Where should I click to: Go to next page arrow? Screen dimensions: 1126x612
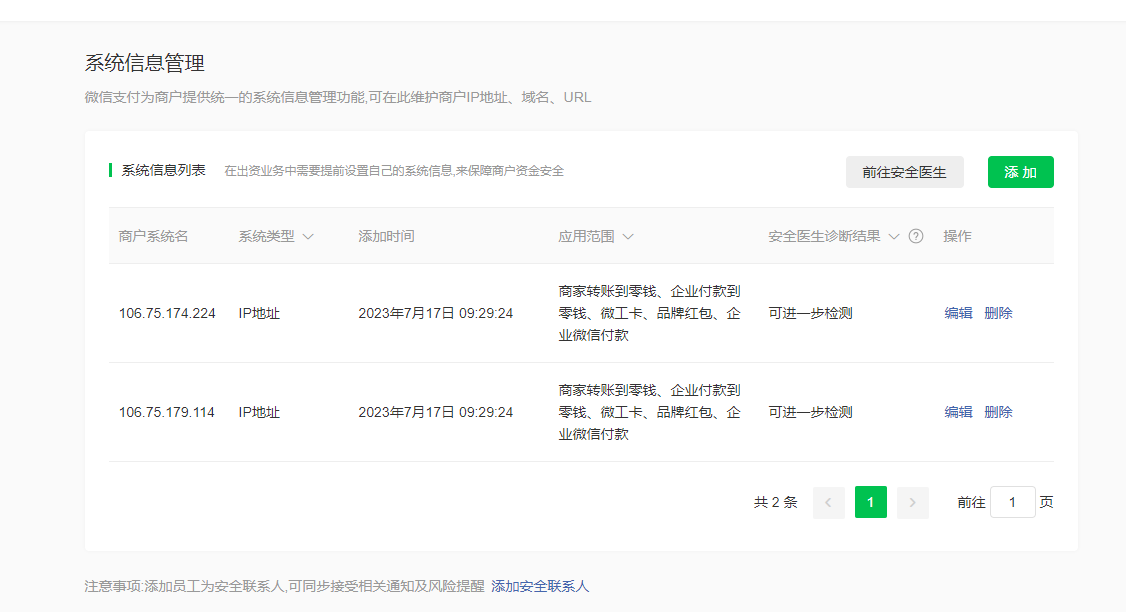pyautogui.click(x=912, y=503)
